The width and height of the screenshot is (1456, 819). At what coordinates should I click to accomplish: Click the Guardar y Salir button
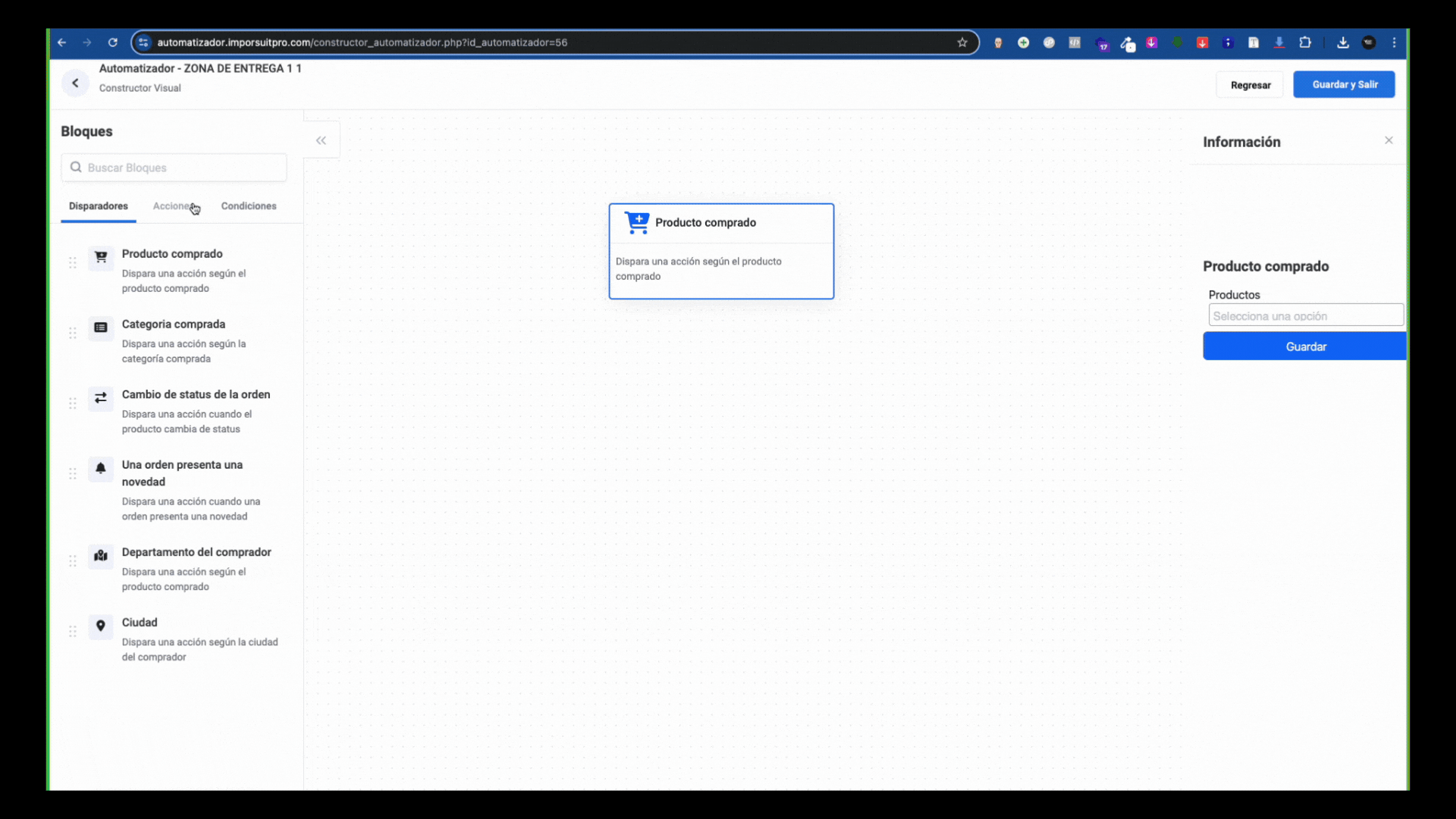[x=1344, y=84]
